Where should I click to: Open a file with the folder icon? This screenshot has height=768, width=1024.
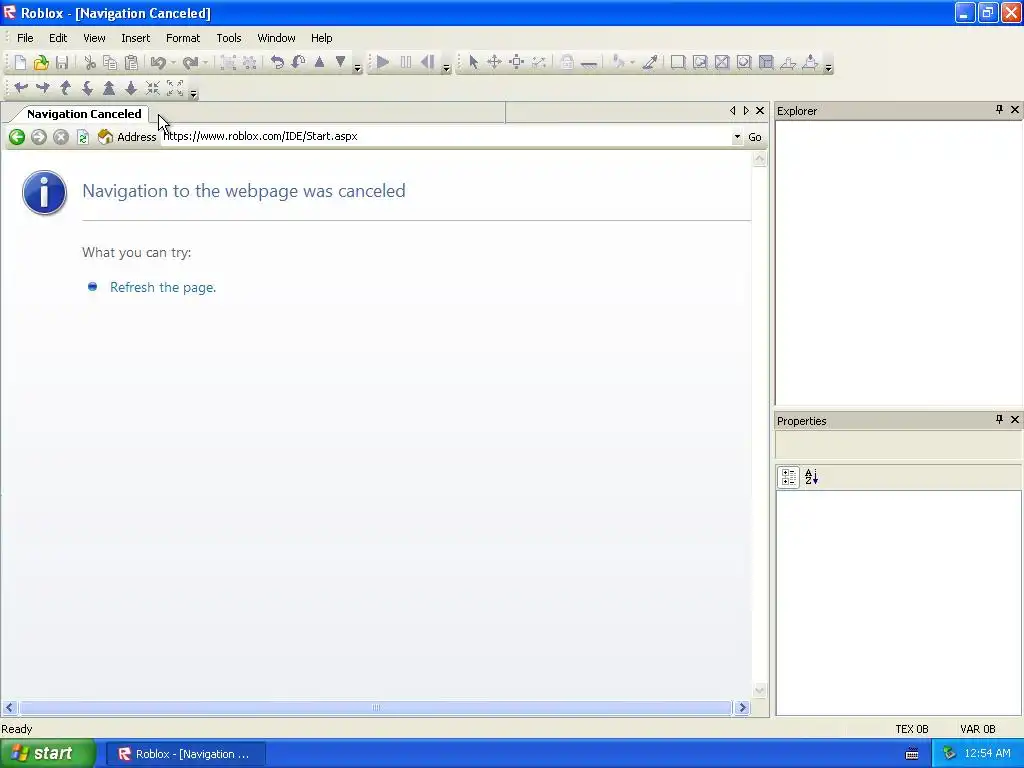40,63
